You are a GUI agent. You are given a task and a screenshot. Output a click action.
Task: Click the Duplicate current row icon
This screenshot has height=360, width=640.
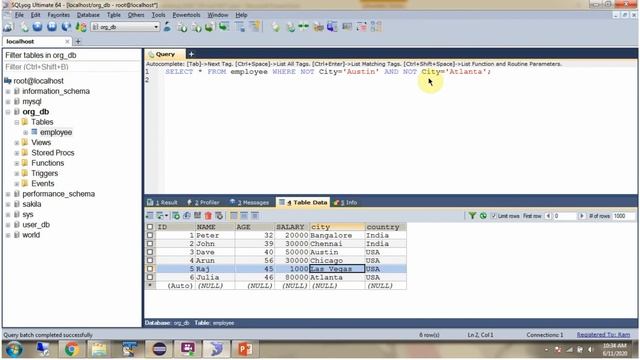click(187, 216)
